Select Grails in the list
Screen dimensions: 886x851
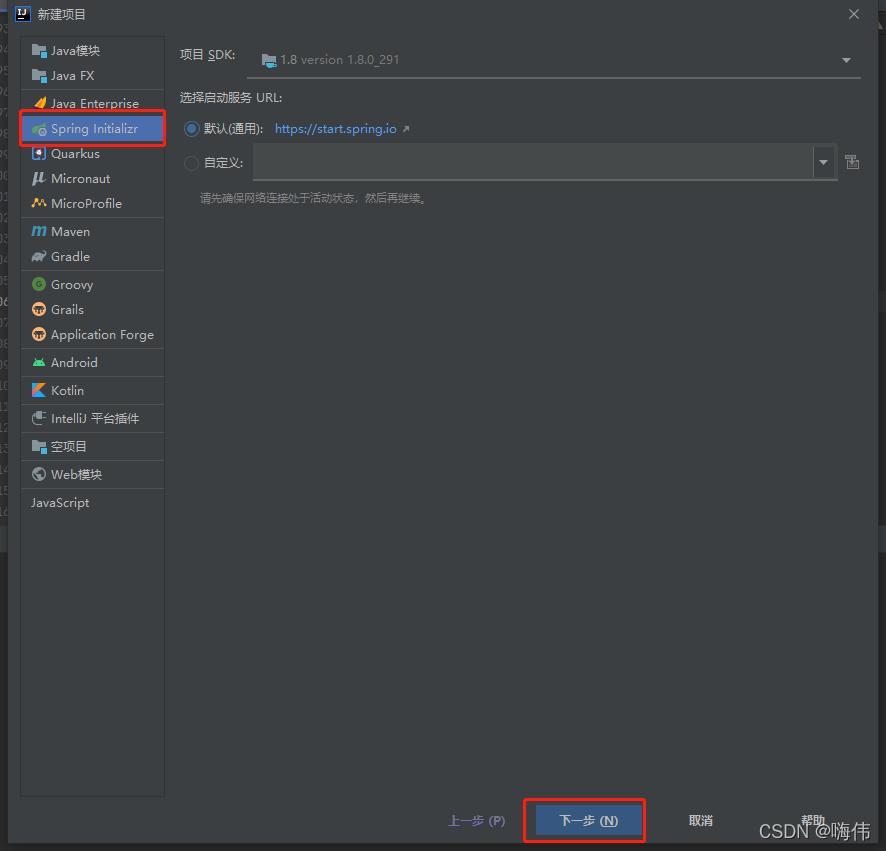tap(92, 310)
